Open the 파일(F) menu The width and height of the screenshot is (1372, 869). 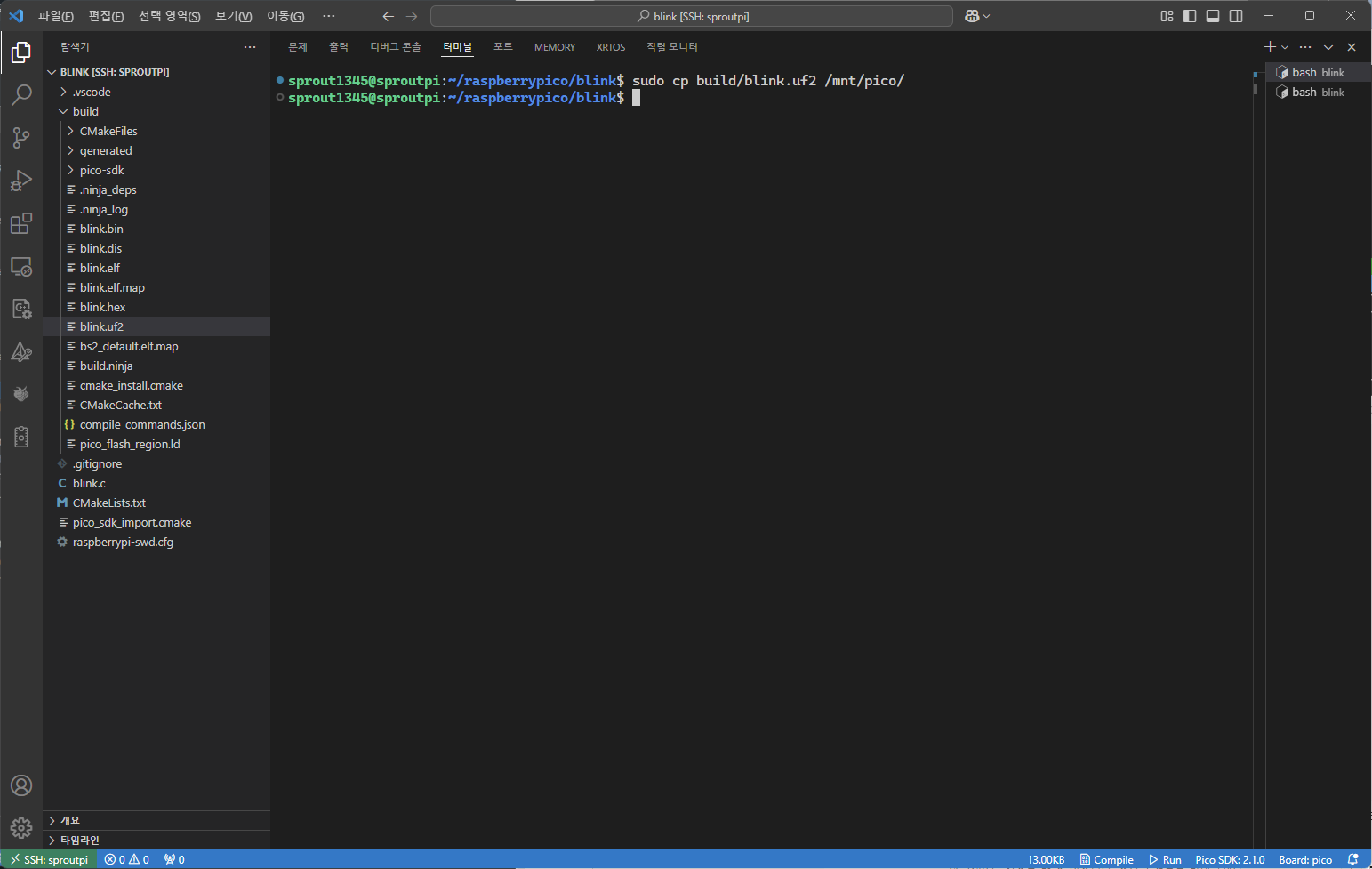[x=55, y=16]
